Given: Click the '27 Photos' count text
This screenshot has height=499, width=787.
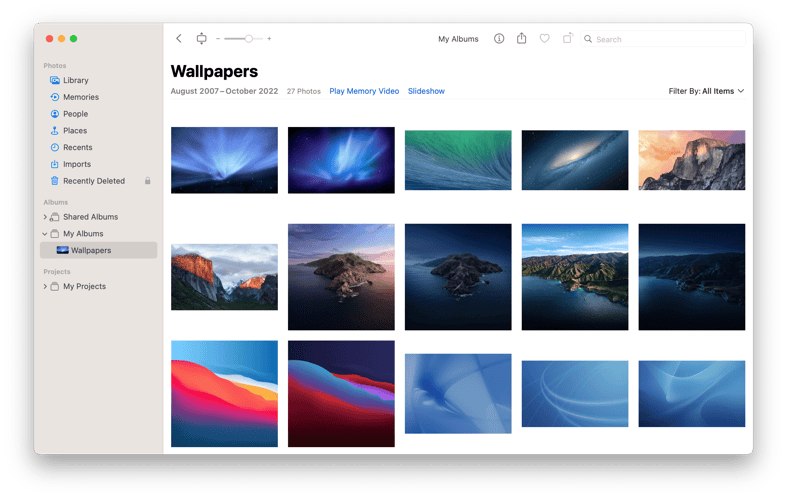Looking at the screenshot, I should click(x=304, y=91).
